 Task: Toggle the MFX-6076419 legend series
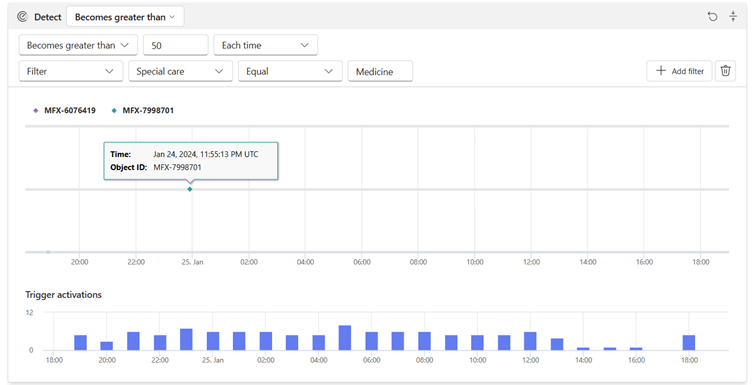point(64,110)
